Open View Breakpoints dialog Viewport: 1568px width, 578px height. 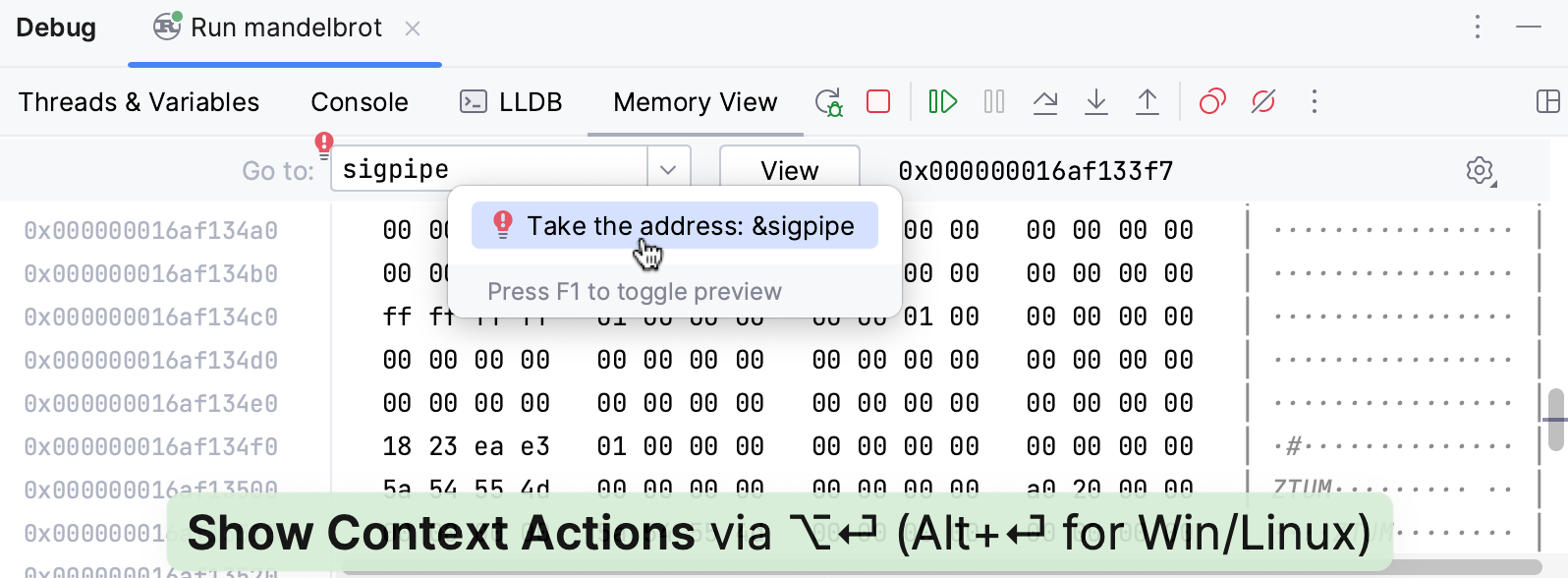1212,101
